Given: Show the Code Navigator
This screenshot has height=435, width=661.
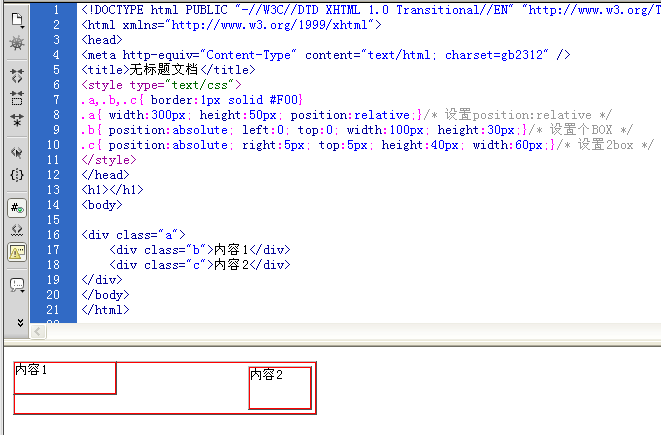Looking at the screenshot, I should click(17, 44).
